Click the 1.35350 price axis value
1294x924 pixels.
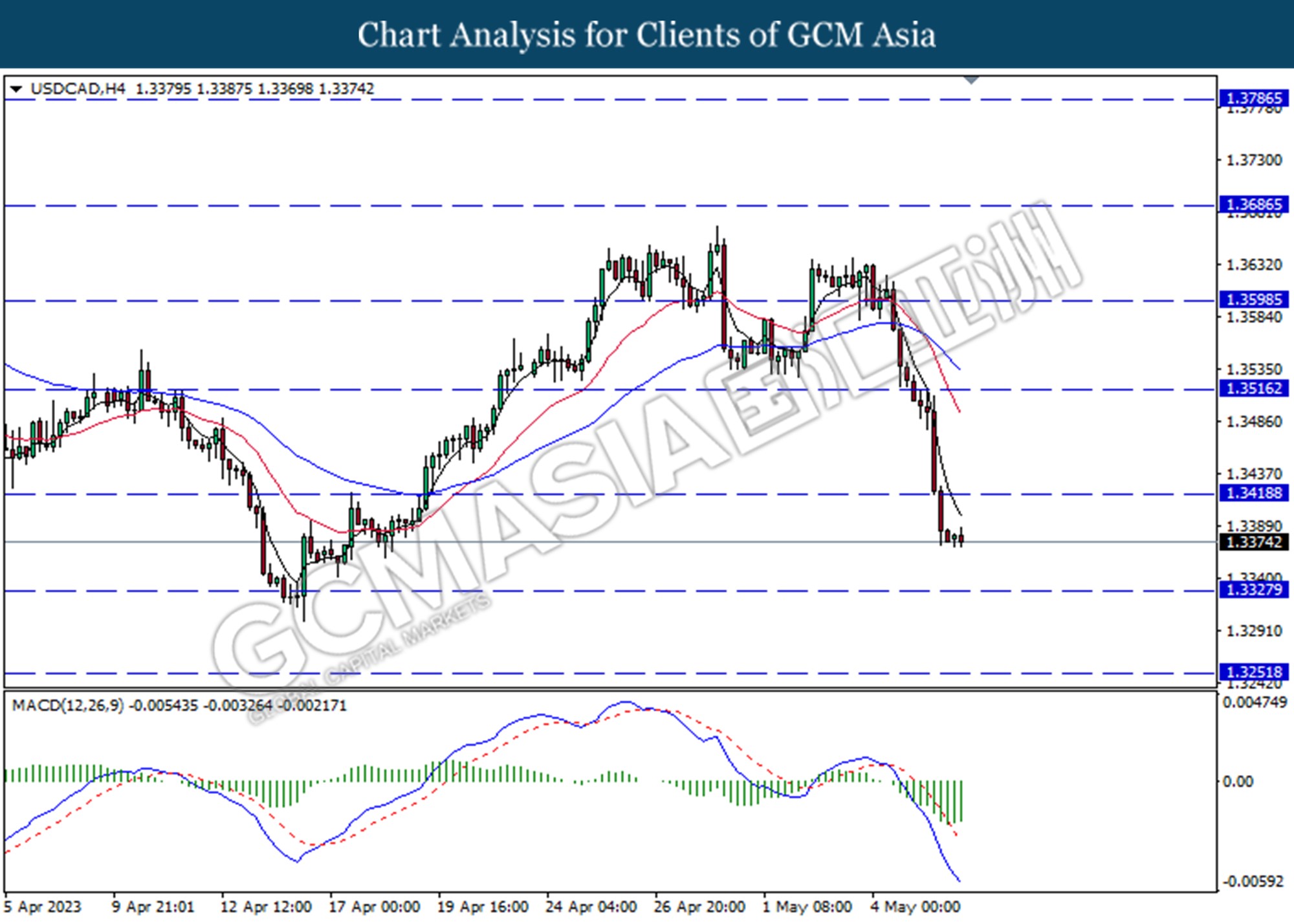coord(1254,369)
